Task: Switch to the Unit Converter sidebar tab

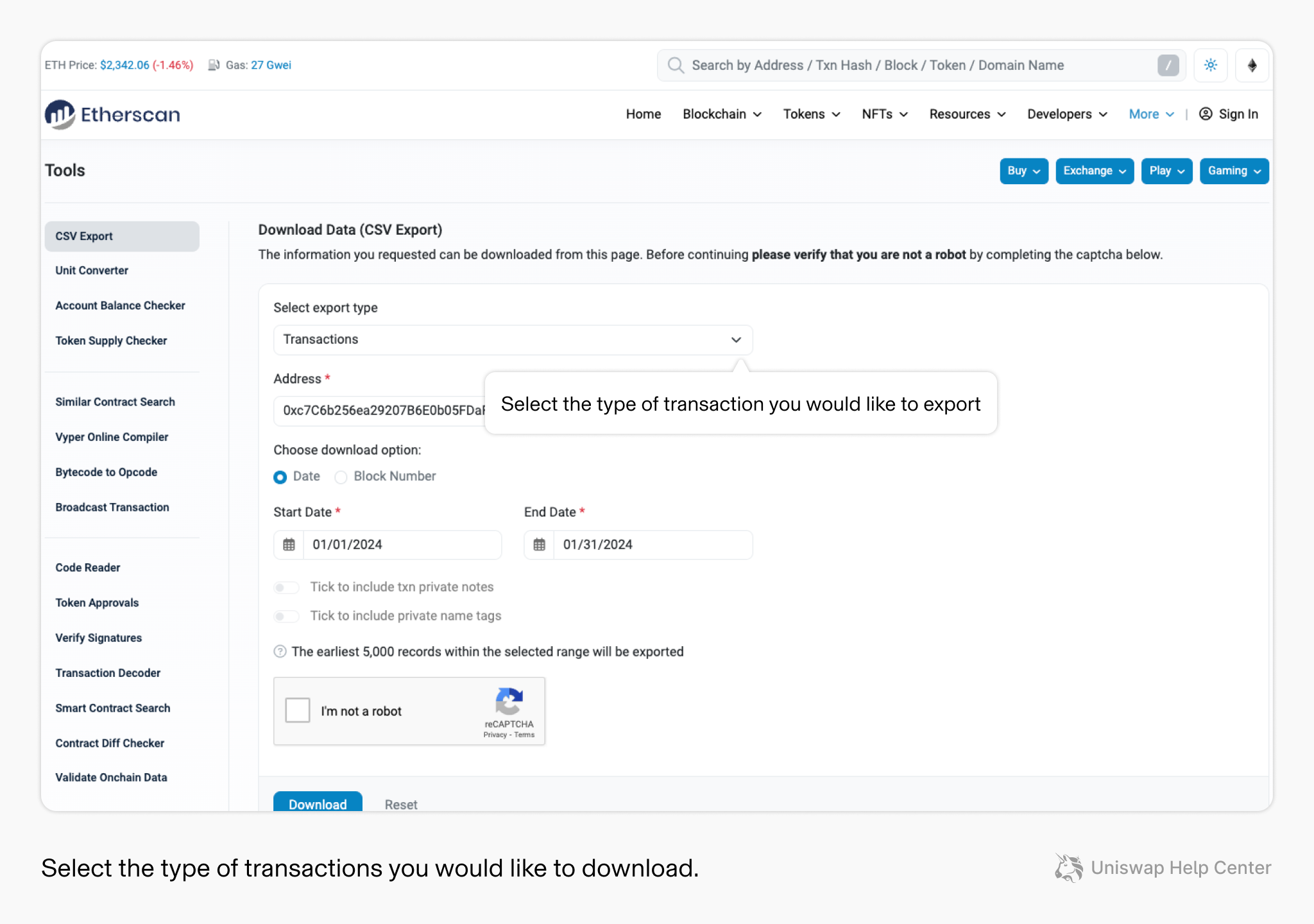Action: pos(91,270)
